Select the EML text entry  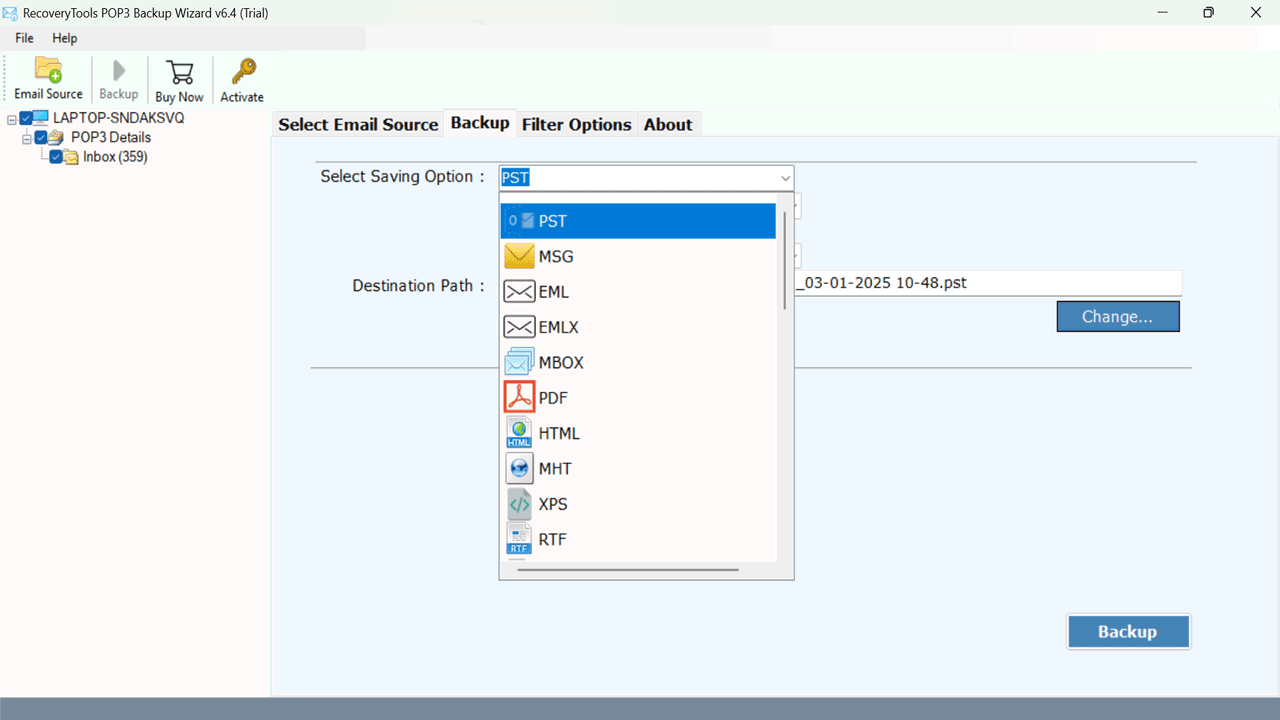(x=553, y=292)
